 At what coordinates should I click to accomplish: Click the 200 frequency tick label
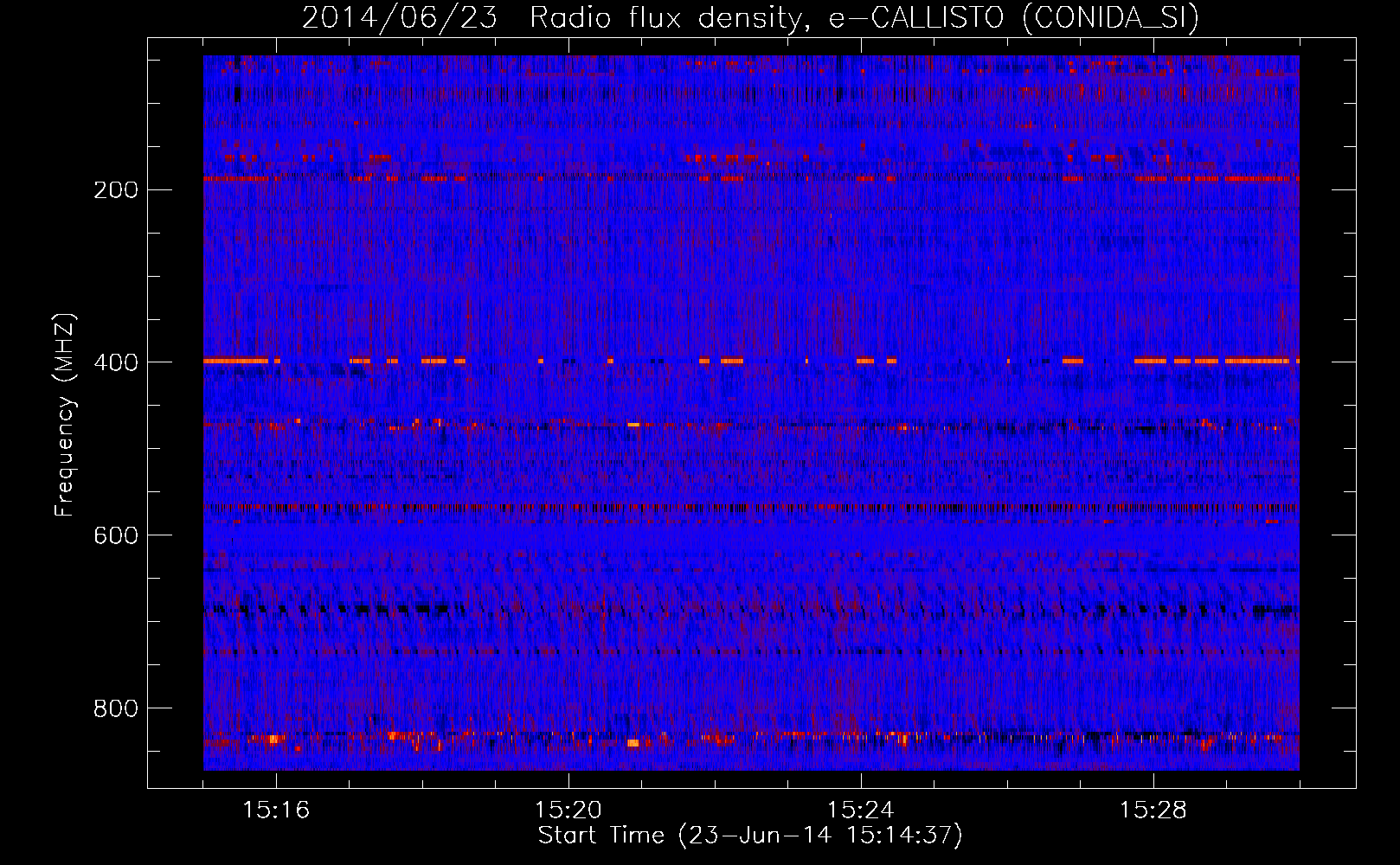115,189
